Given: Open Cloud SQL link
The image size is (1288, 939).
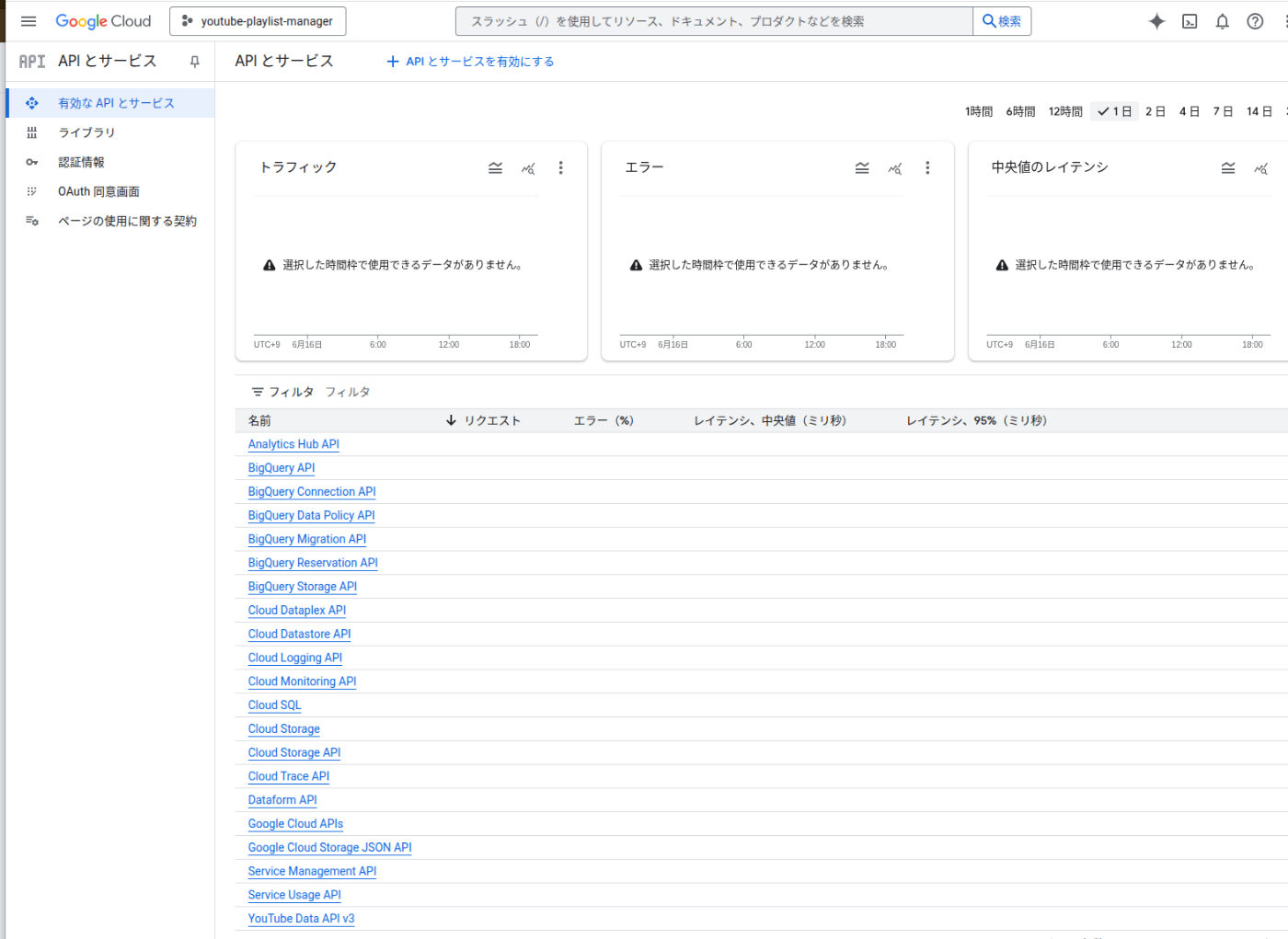Looking at the screenshot, I should tap(274, 705).
